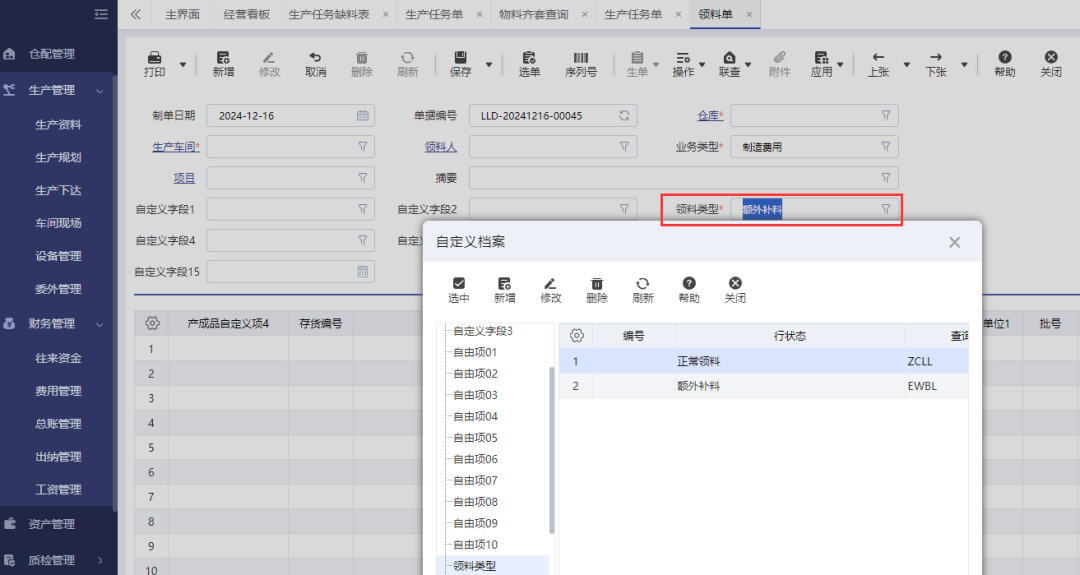Select the 领料单 tab

click(715, 14)
